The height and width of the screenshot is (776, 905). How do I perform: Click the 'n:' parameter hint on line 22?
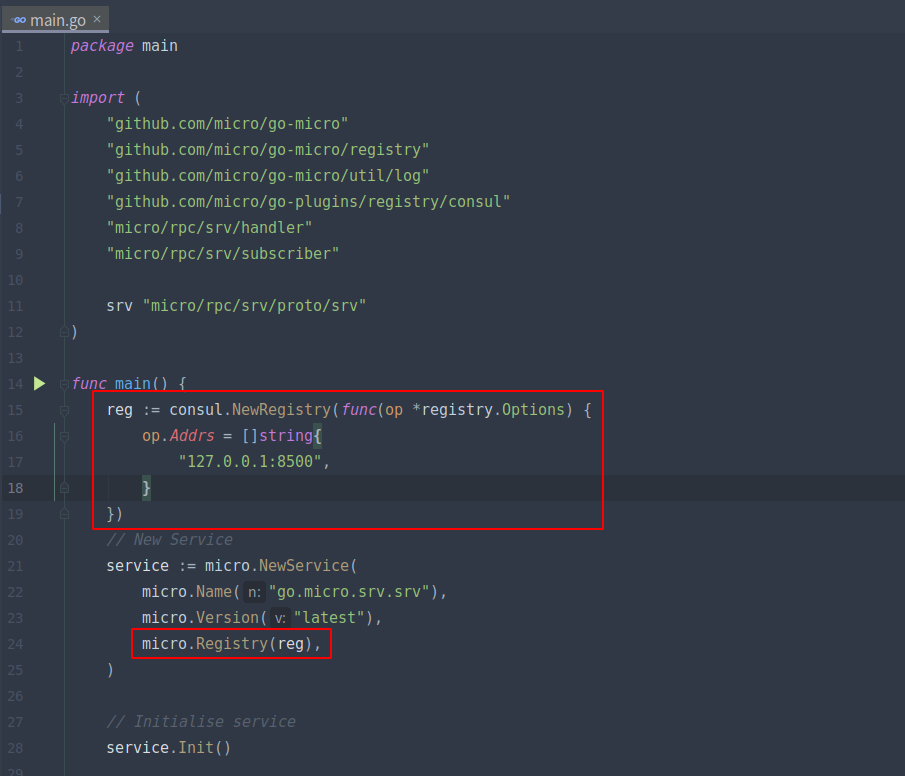point(254,592)
